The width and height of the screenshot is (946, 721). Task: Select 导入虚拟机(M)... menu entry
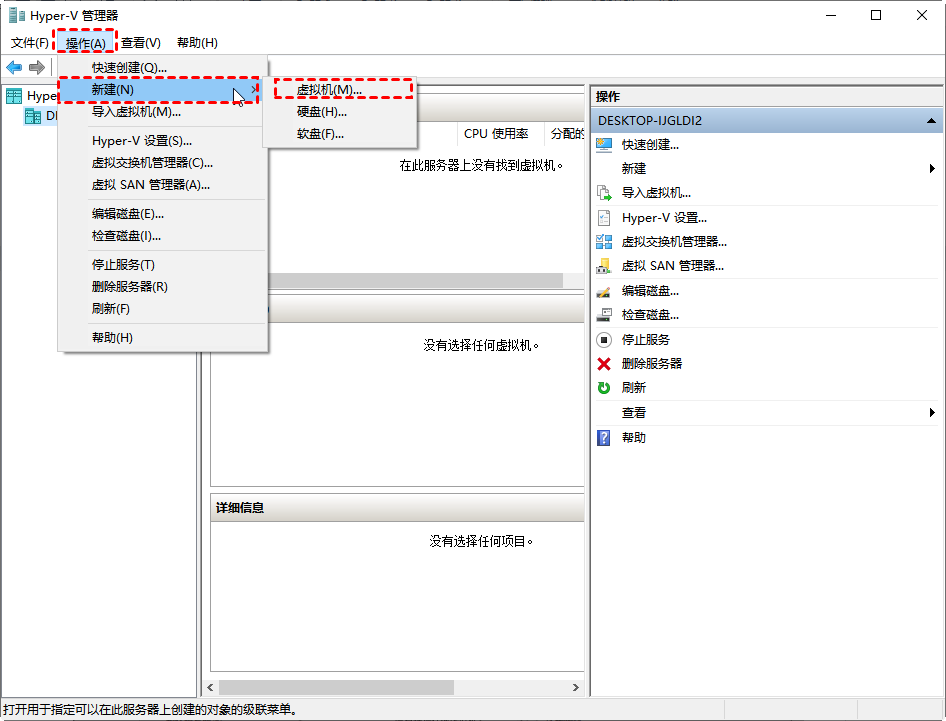point(136,112)
